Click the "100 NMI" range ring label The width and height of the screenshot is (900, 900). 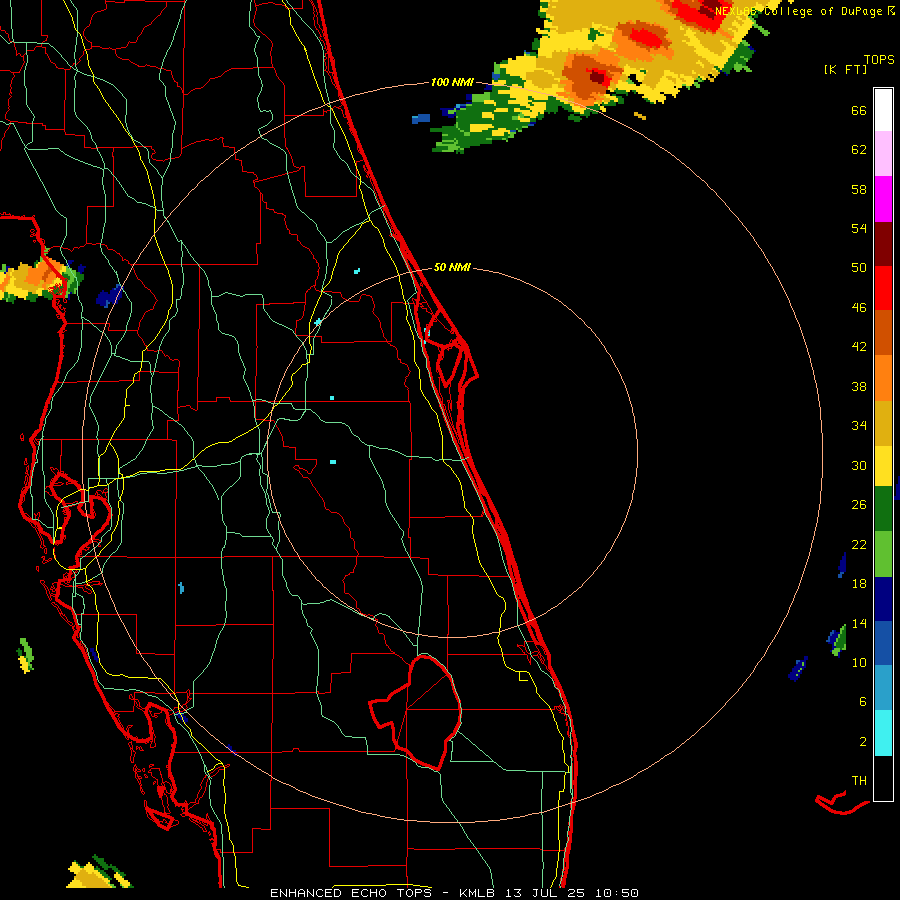452,83
